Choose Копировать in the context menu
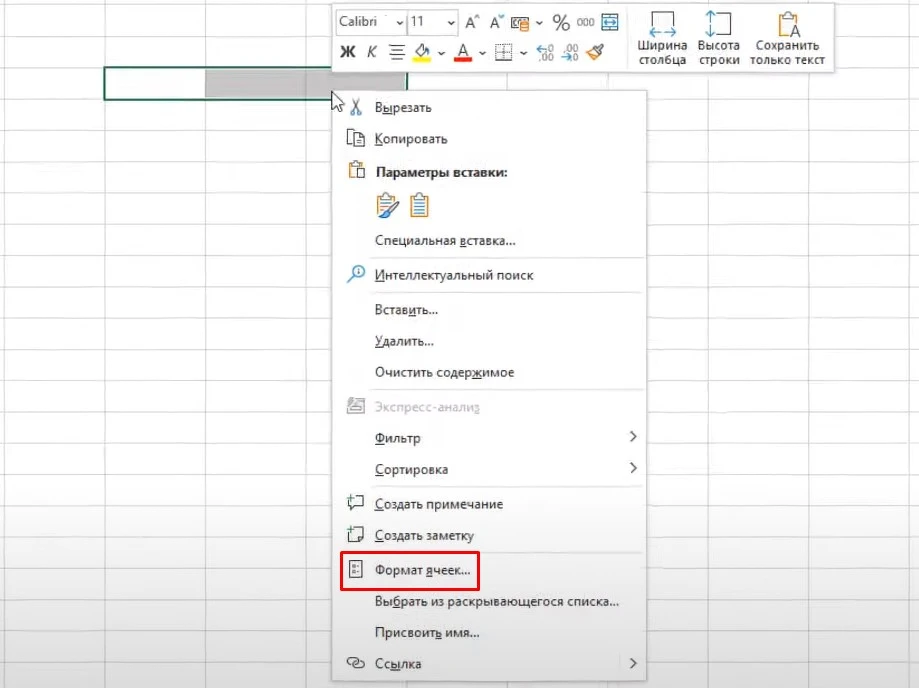919x688 pixels. click(410, 139)
